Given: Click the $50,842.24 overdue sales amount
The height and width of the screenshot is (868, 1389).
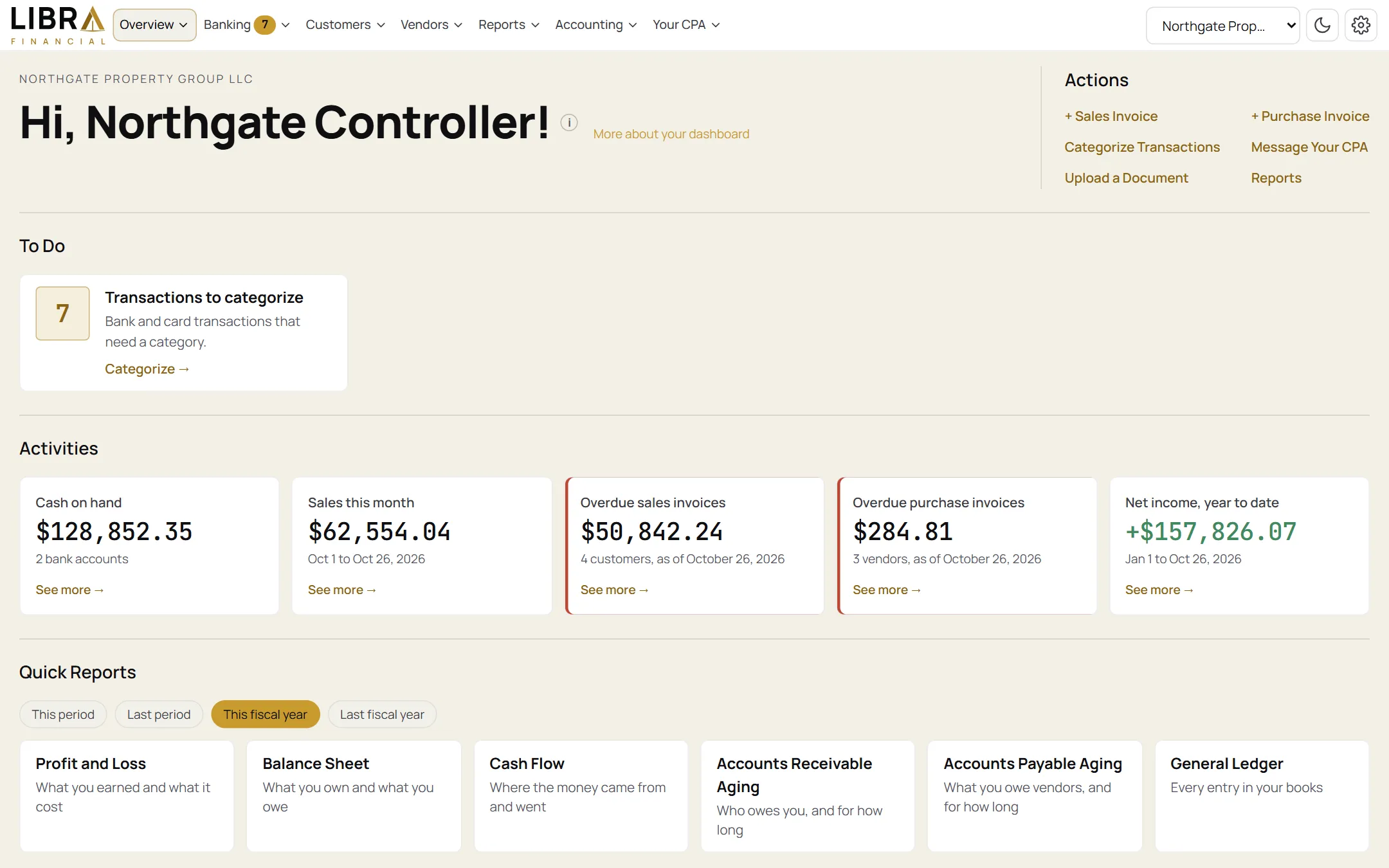Looking at the screenshot, I should (652, 532).
